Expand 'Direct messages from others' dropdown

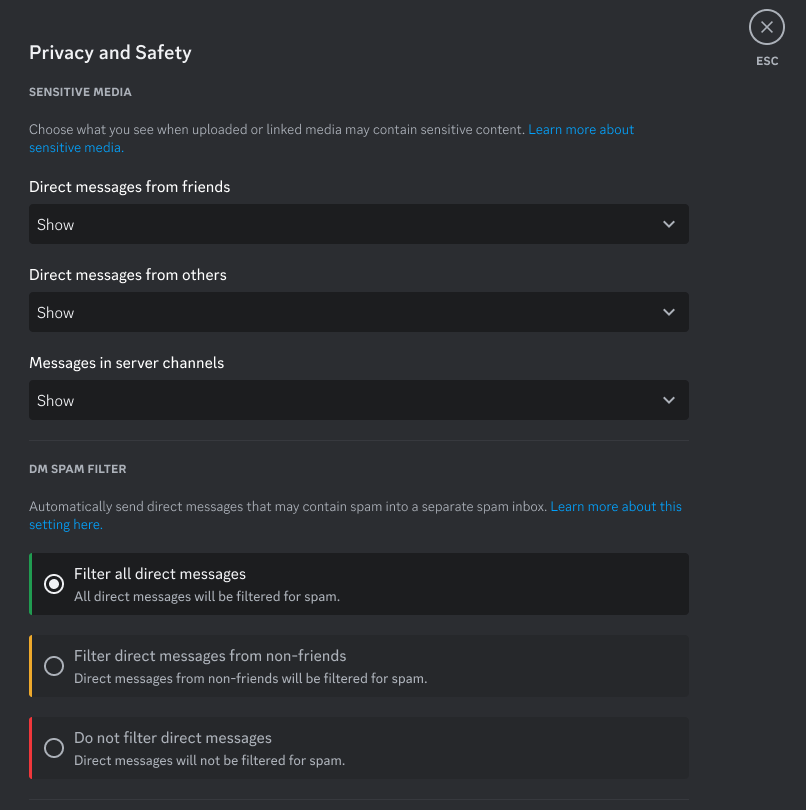coord(358,313)
